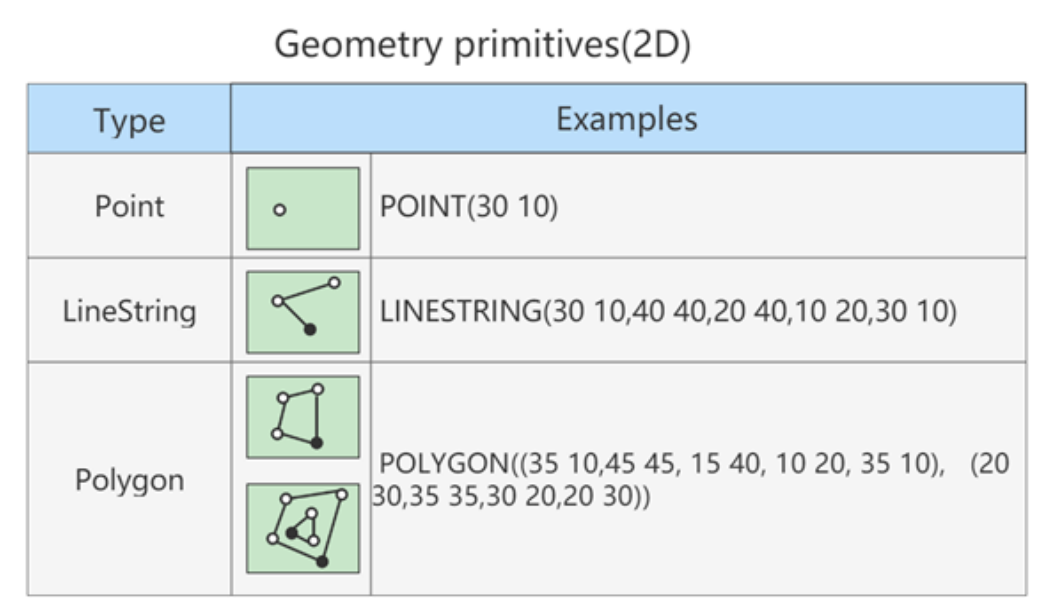Click inner ring's black vertex in holed-polygon thumbnail
Viewport: 1058px width, 610px height.
coord(291,533)
